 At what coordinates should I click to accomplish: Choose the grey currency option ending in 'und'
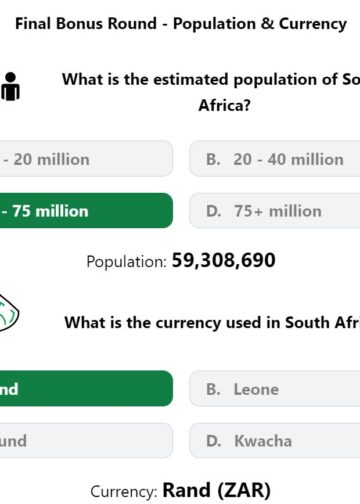click(x=86, y=441)
